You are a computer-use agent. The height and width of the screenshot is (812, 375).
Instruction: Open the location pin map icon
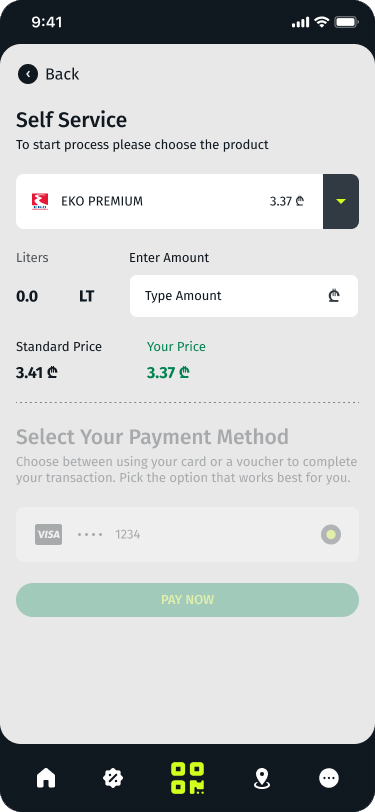[x=262, y=778]
